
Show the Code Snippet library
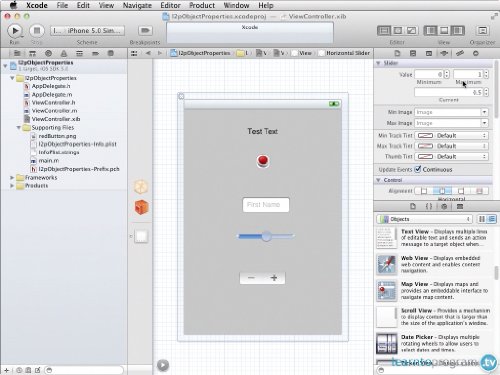(x=429, y=206)
